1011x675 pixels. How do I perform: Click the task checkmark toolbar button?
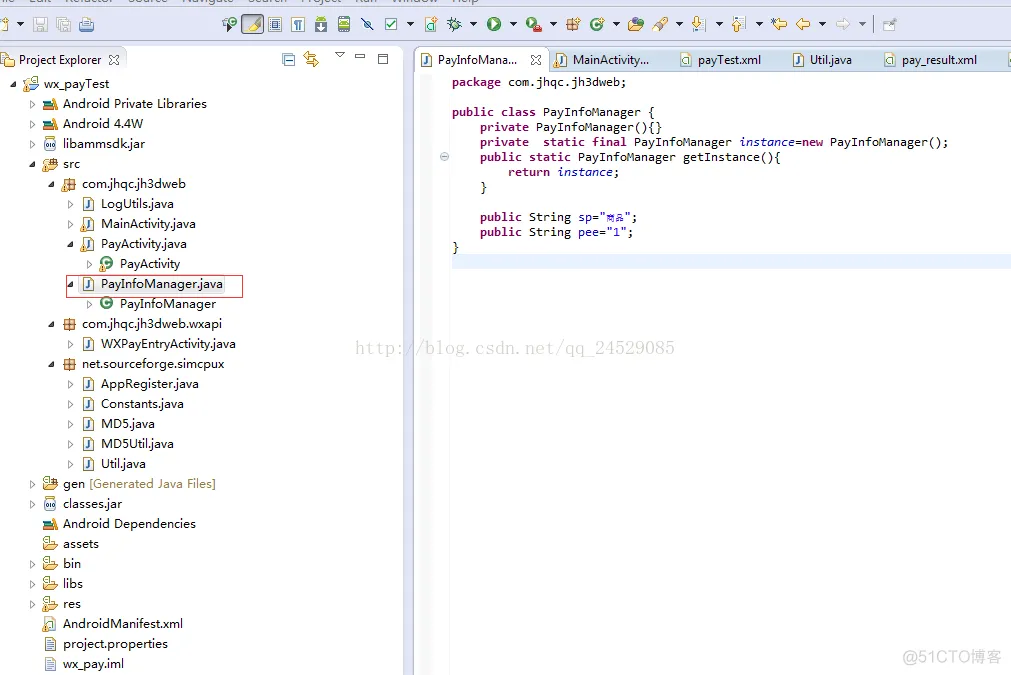point(391,24)
